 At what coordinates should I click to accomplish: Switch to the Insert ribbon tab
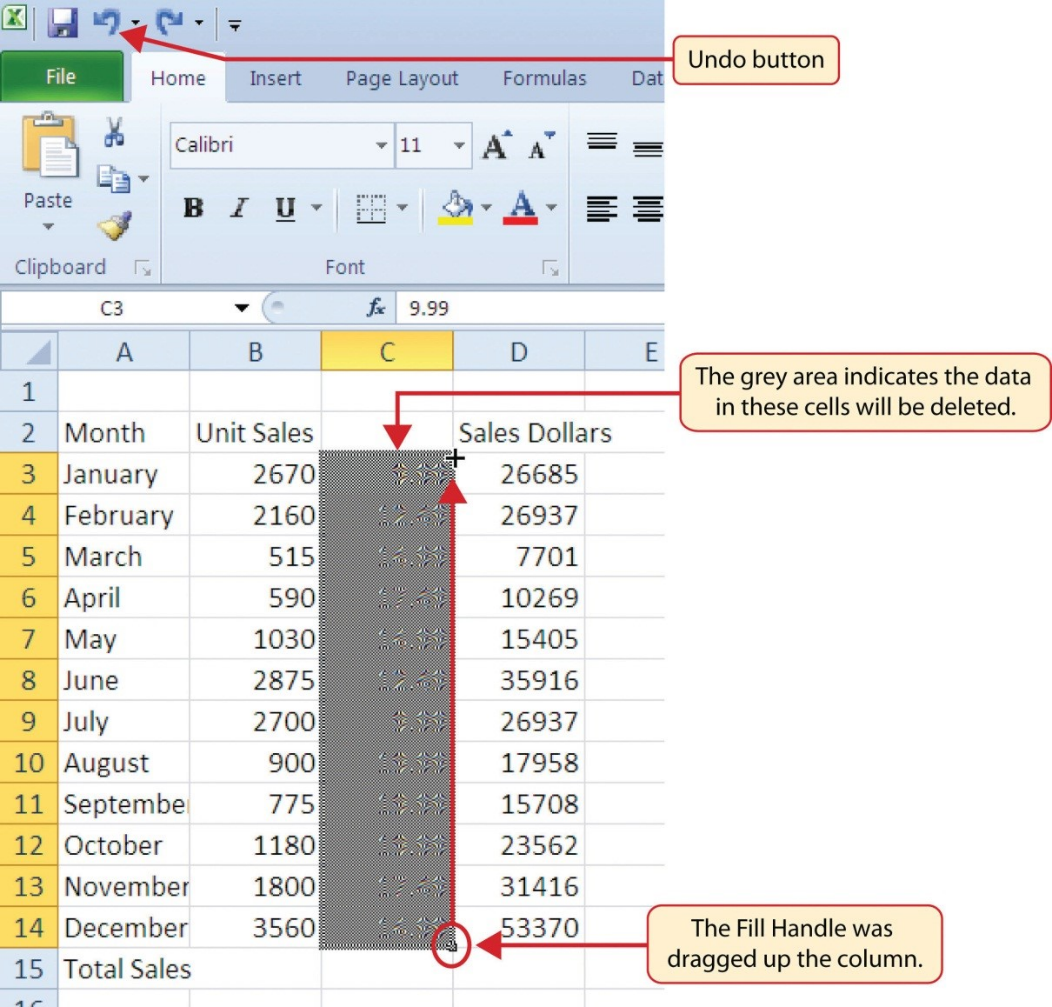pyautogui.click(x=274, y=78)
